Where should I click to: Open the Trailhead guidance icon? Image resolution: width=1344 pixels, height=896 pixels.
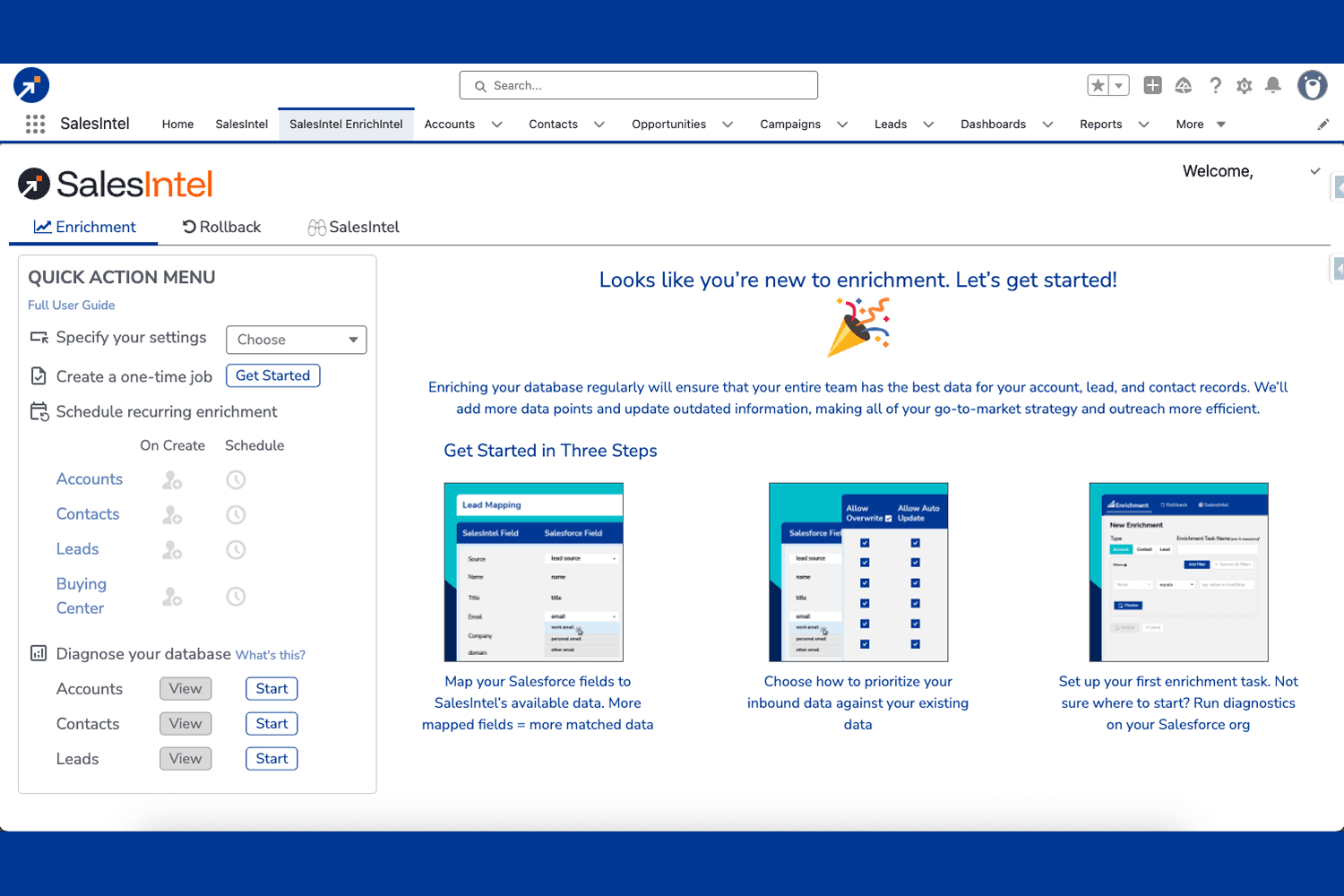(1184, 85)
